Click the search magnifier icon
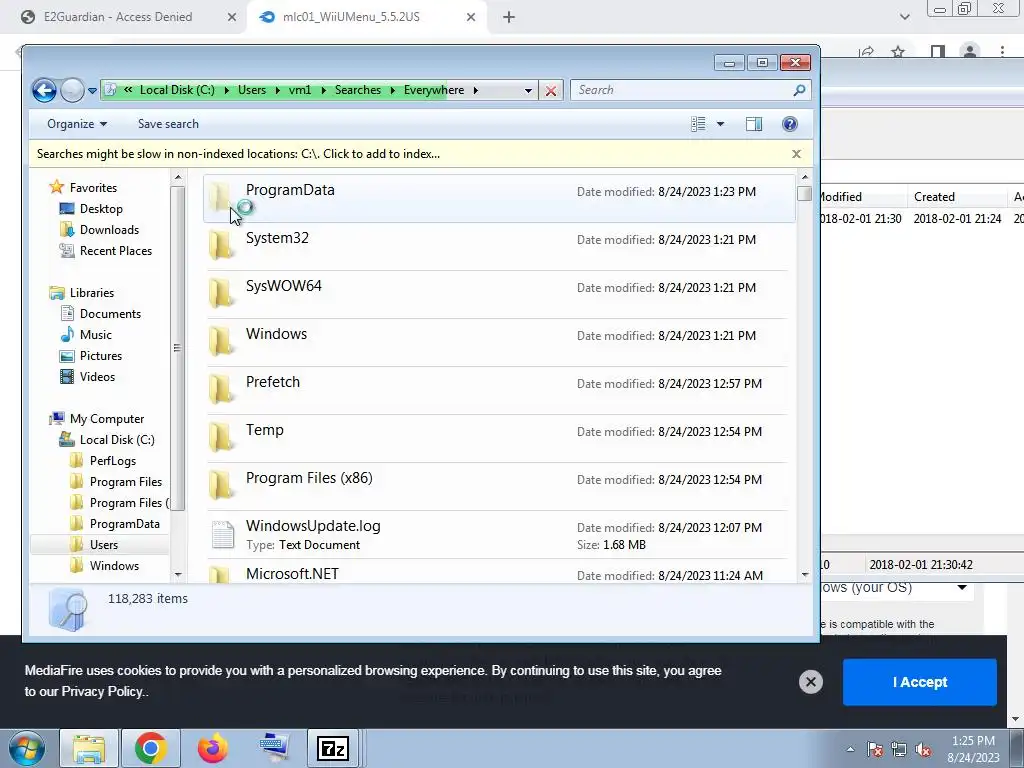This screenshot has width=1024, height=768. (799, 90)
